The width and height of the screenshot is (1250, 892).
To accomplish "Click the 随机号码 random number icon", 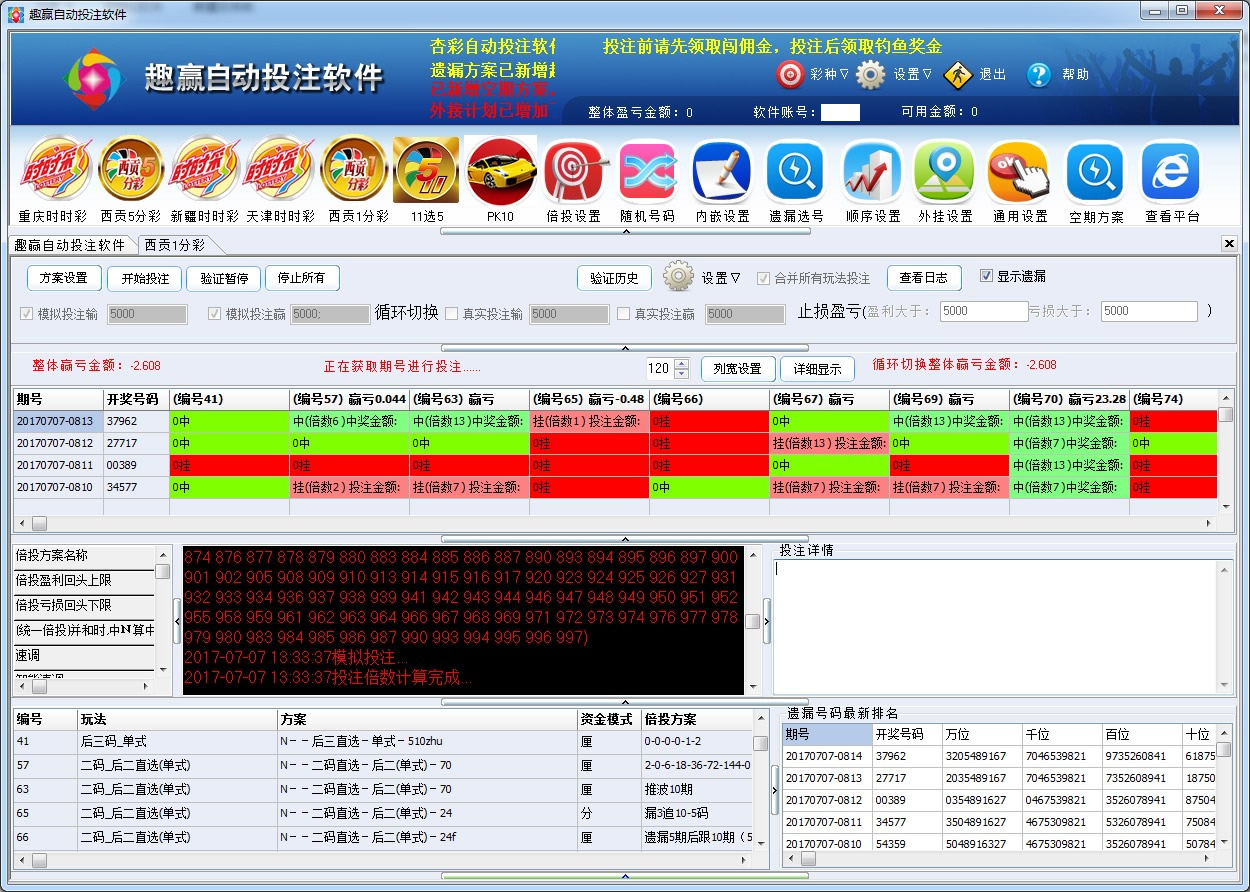I will click(x=648, y=170).
